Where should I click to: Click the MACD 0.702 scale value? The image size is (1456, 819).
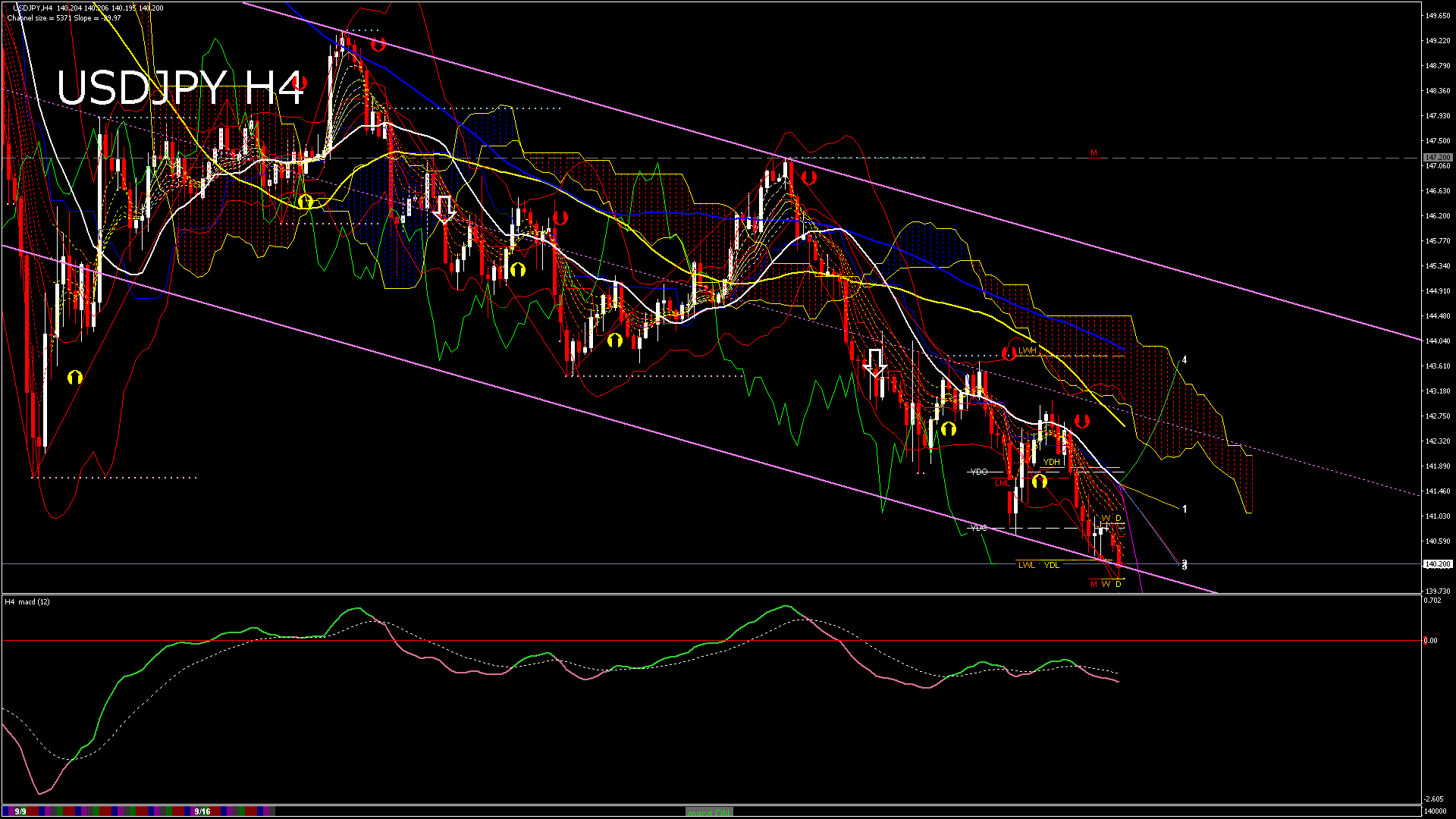[1432, 601]
